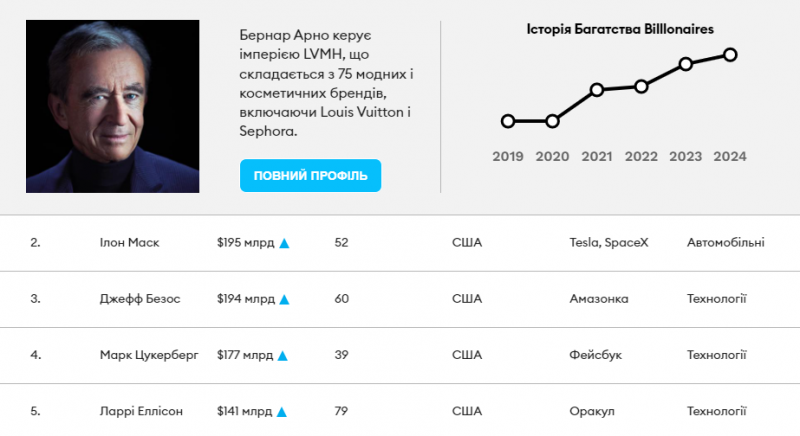
Task: Click the Амазонка source text
Action: point(599,299)
